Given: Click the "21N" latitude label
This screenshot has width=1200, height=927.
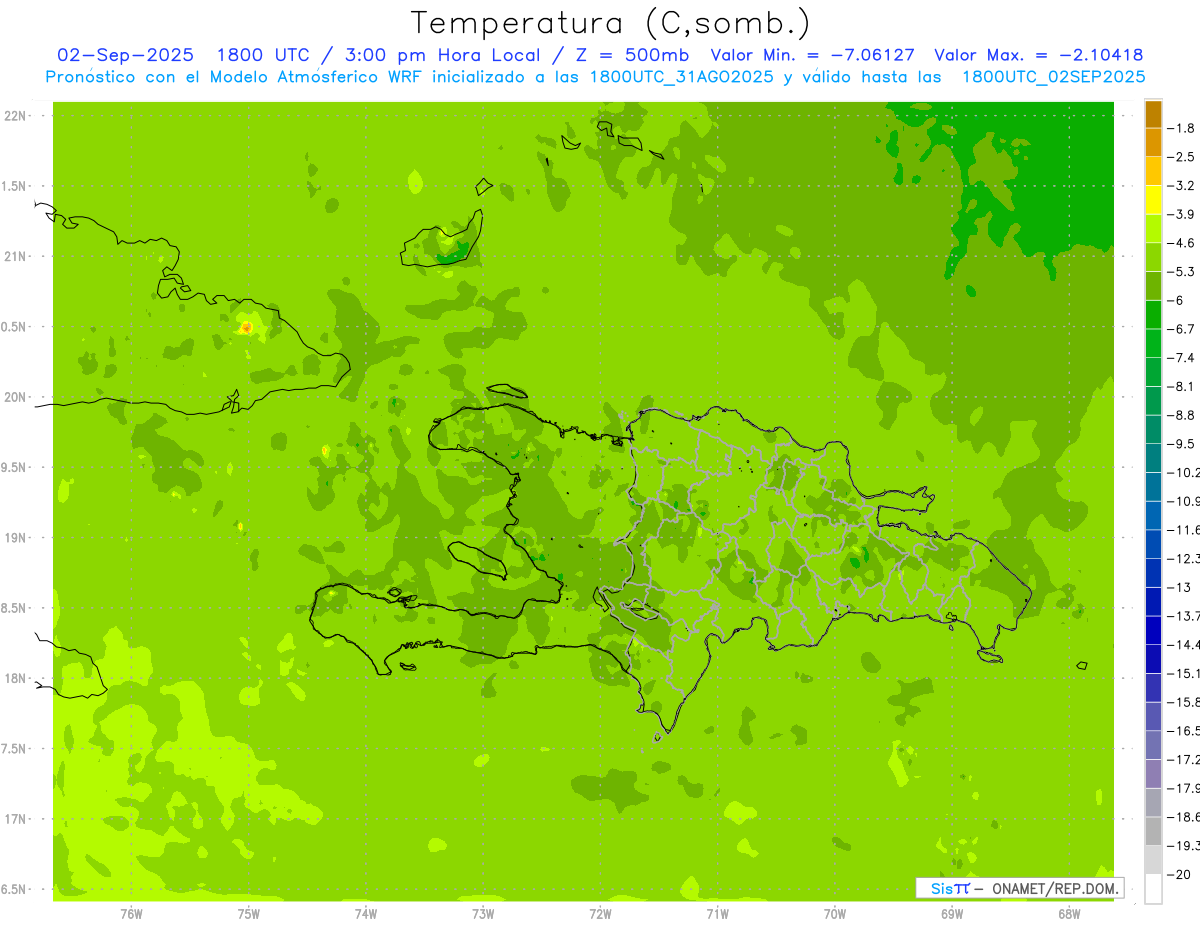Looking at the screenshot, I should tap(16, 256).
